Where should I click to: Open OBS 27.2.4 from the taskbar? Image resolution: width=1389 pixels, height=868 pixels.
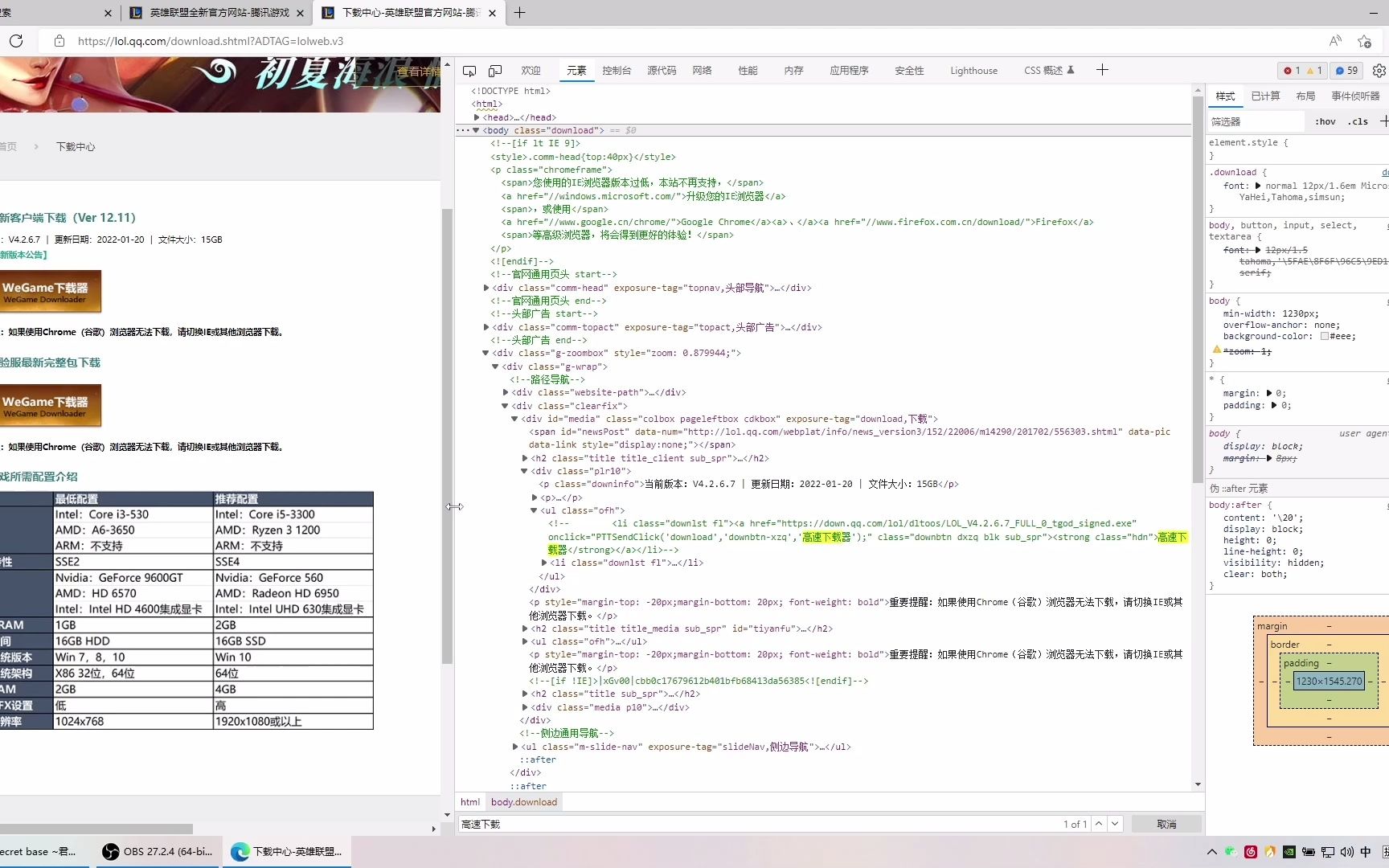click(x=158, y=852)
